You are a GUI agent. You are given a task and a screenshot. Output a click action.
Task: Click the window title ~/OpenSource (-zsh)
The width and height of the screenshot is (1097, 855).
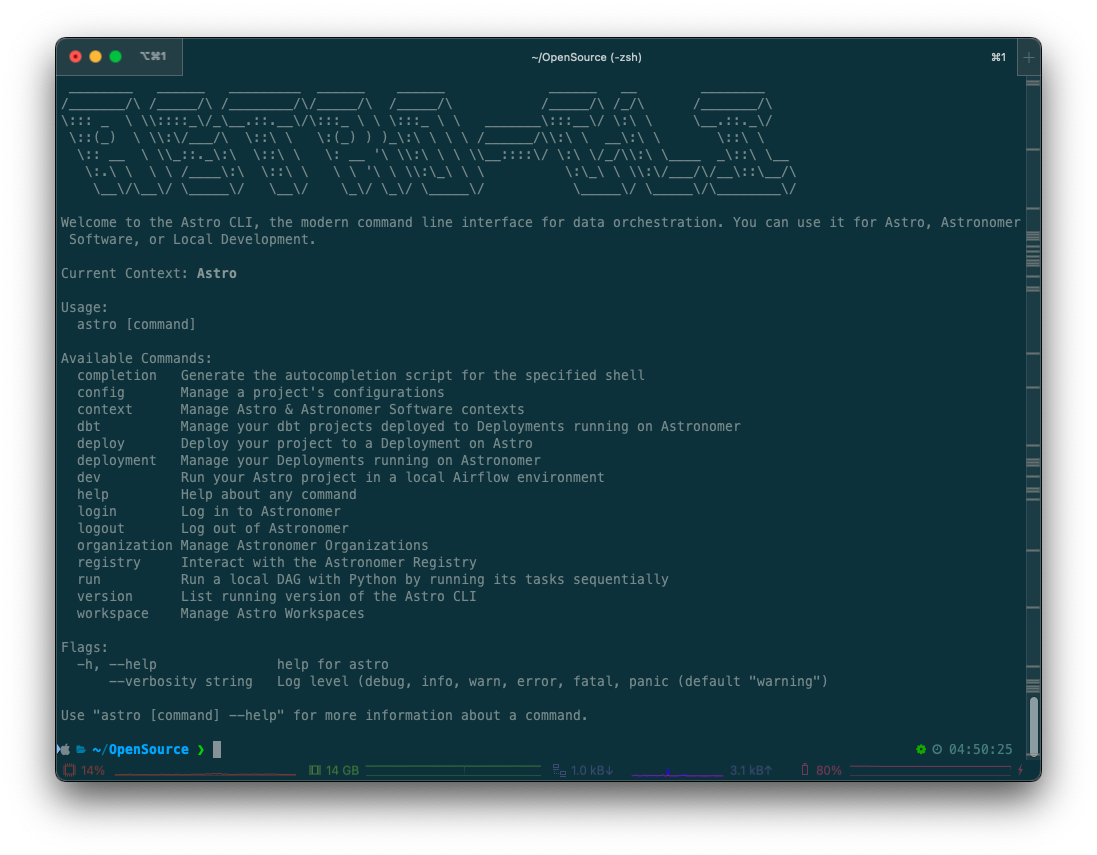[586, 57]
